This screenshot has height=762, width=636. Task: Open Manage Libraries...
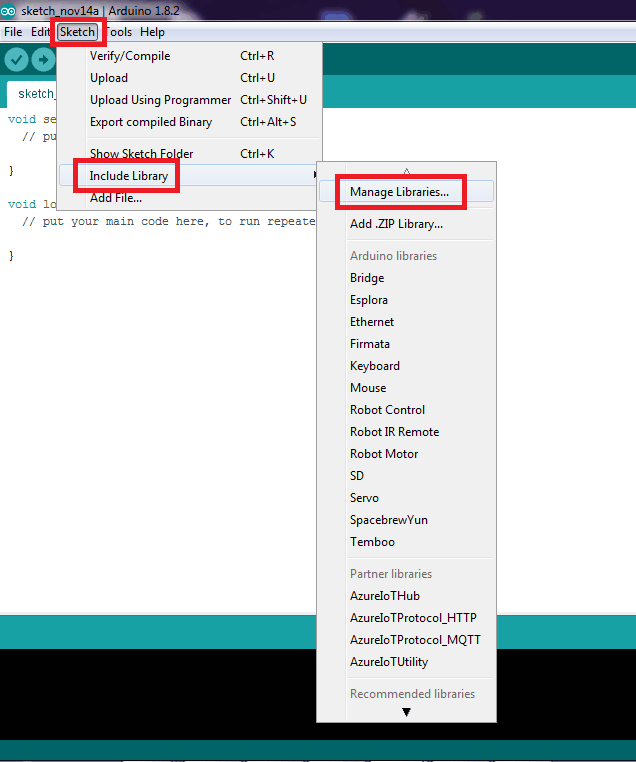(x=406, y=191)
